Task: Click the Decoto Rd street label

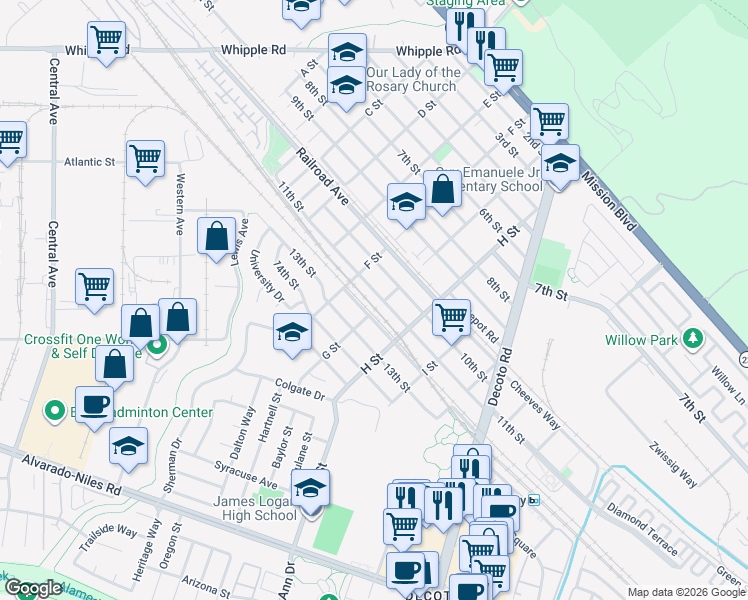Action: click(x=499, y=377)
